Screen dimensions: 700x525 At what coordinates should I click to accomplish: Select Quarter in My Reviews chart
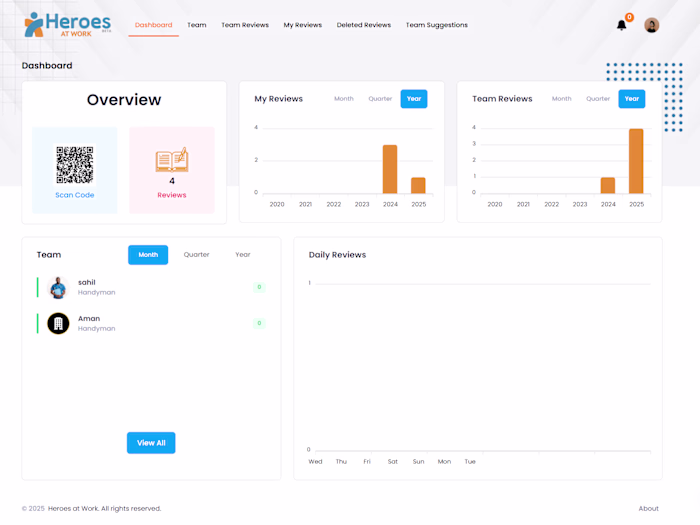tap(380, 99)
